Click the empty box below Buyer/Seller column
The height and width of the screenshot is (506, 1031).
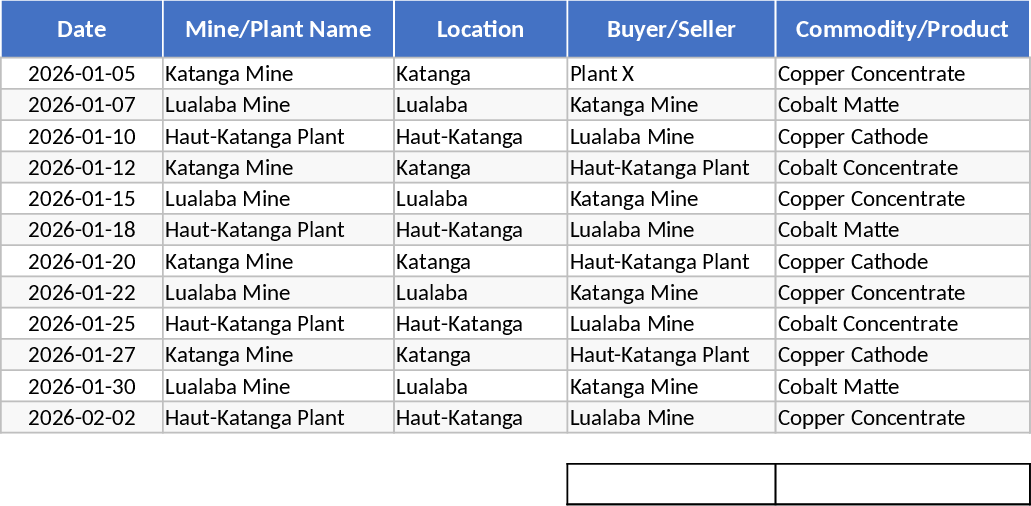point(671,484)
